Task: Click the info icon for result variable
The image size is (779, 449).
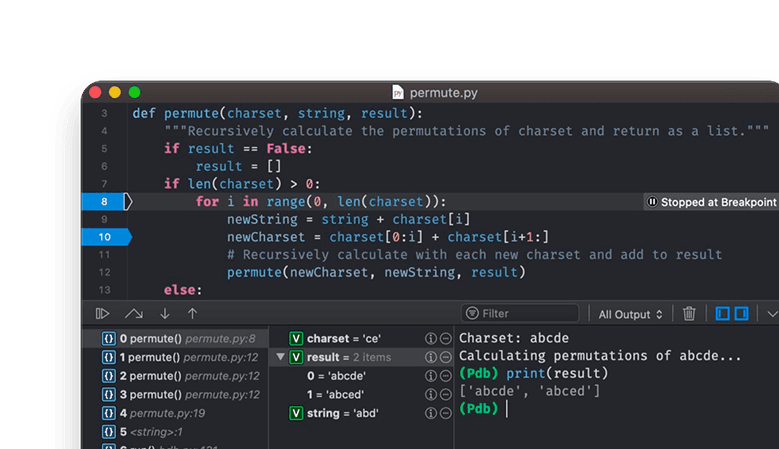Action: tap(431, 357)
